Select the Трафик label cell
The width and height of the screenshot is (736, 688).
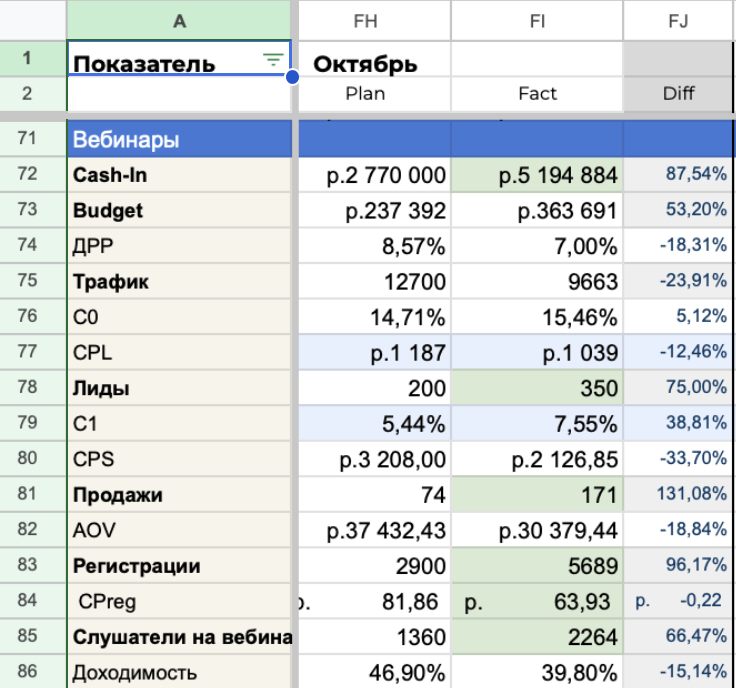[179, 282]
